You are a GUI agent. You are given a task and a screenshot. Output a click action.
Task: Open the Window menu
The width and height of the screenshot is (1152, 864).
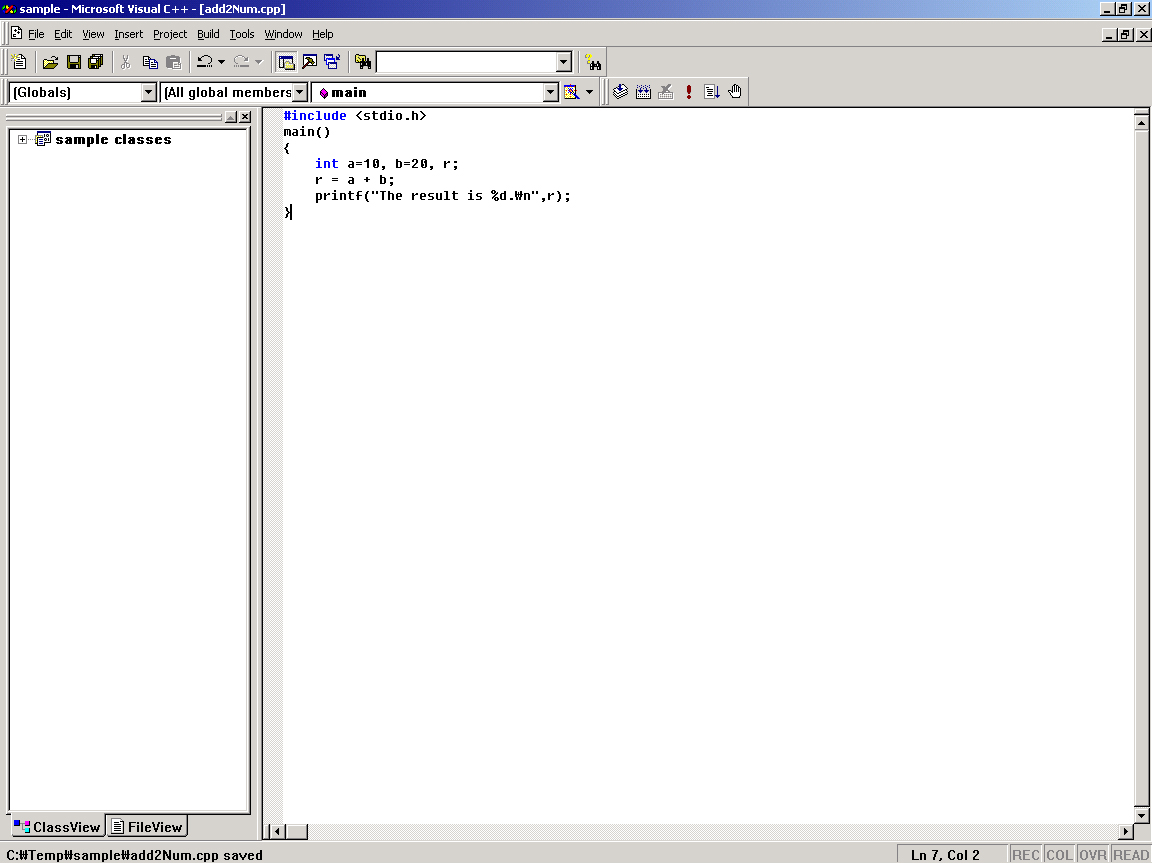point(283,34)
